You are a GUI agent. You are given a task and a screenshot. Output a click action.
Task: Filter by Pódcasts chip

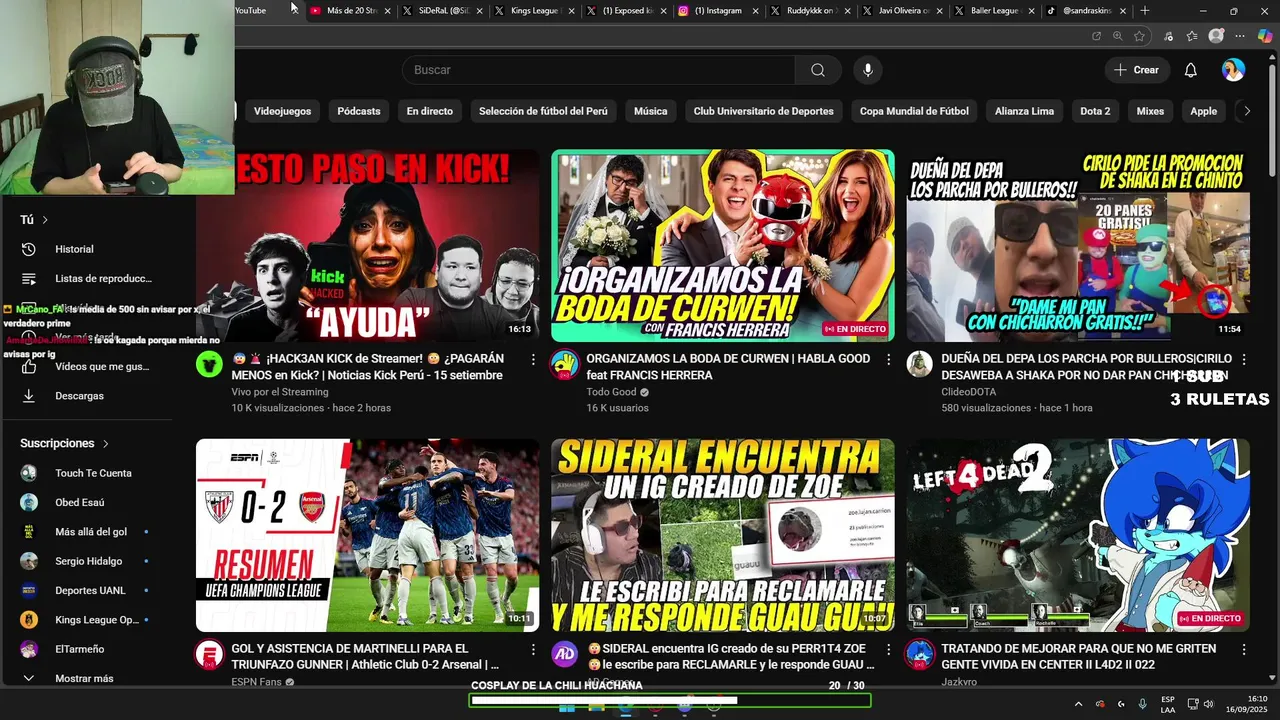(x=359, y=111)
